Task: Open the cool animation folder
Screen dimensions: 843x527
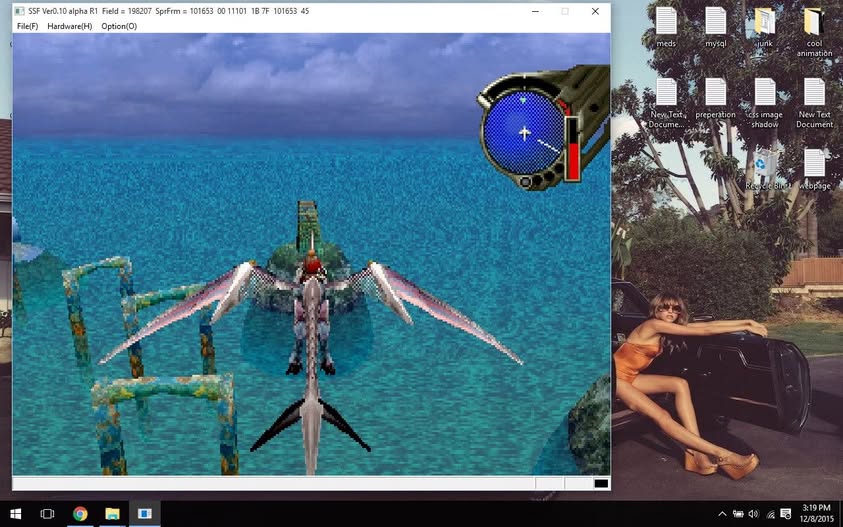Action: coord(815,32)
